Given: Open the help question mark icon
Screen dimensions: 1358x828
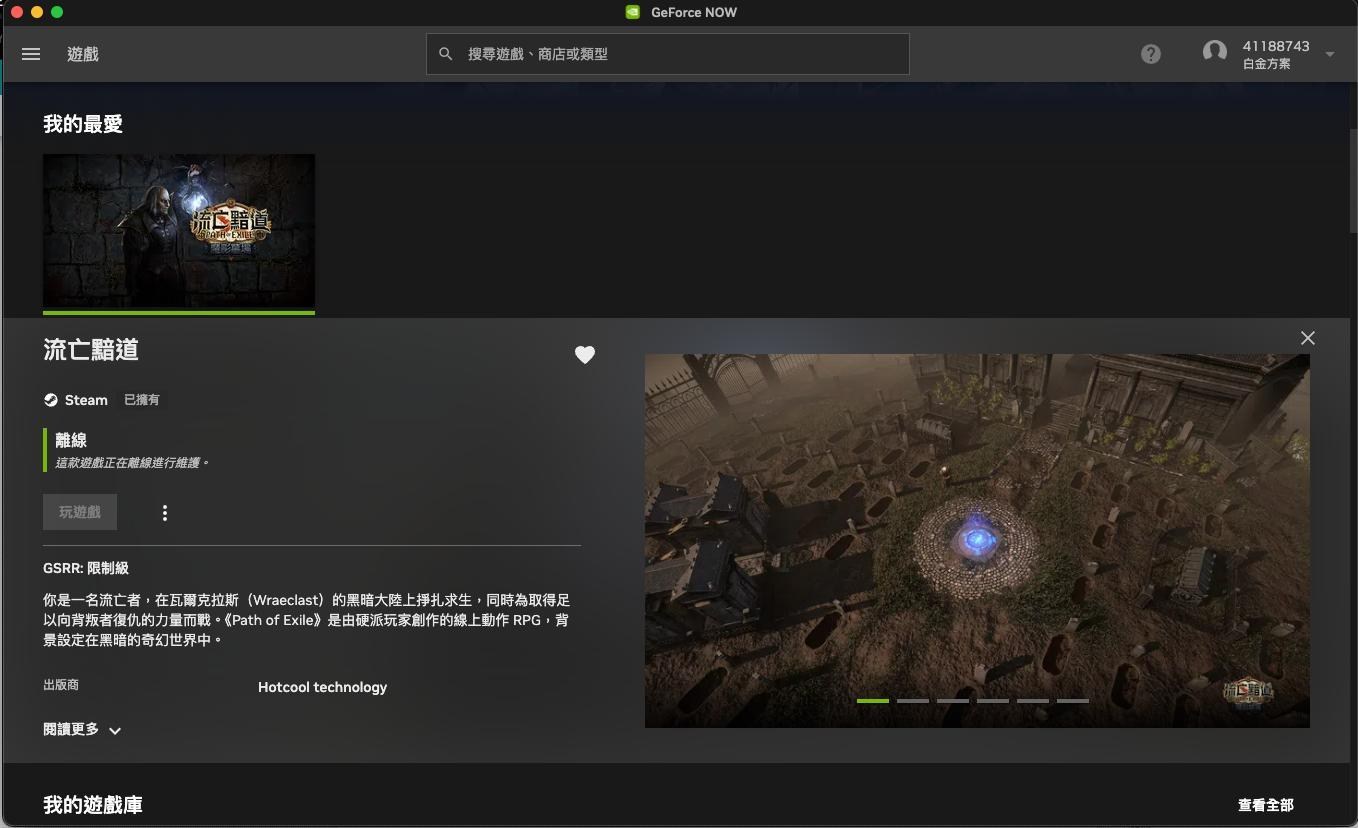Looking at the screenshot, I should 1151,54.
